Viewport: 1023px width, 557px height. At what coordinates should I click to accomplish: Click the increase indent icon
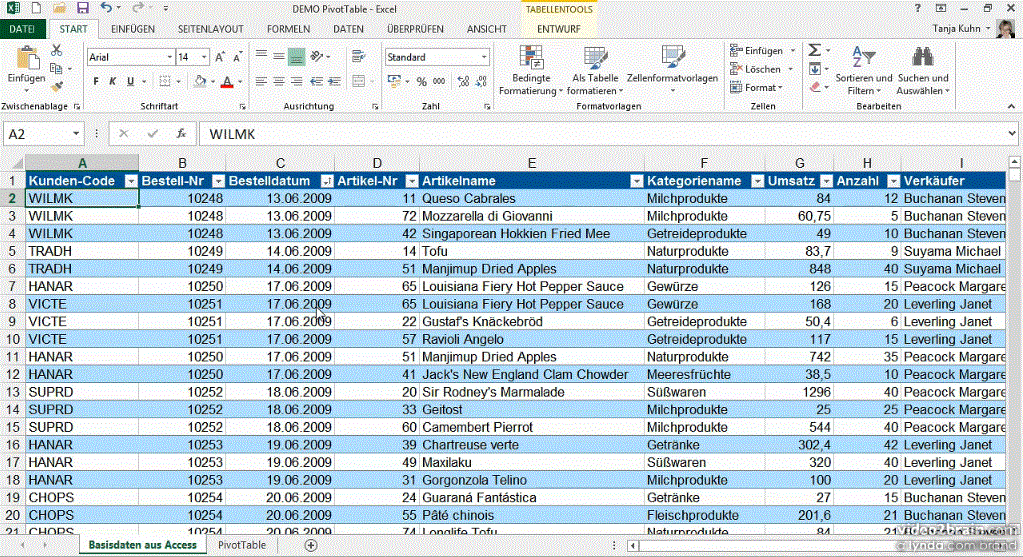coord(334,82)
